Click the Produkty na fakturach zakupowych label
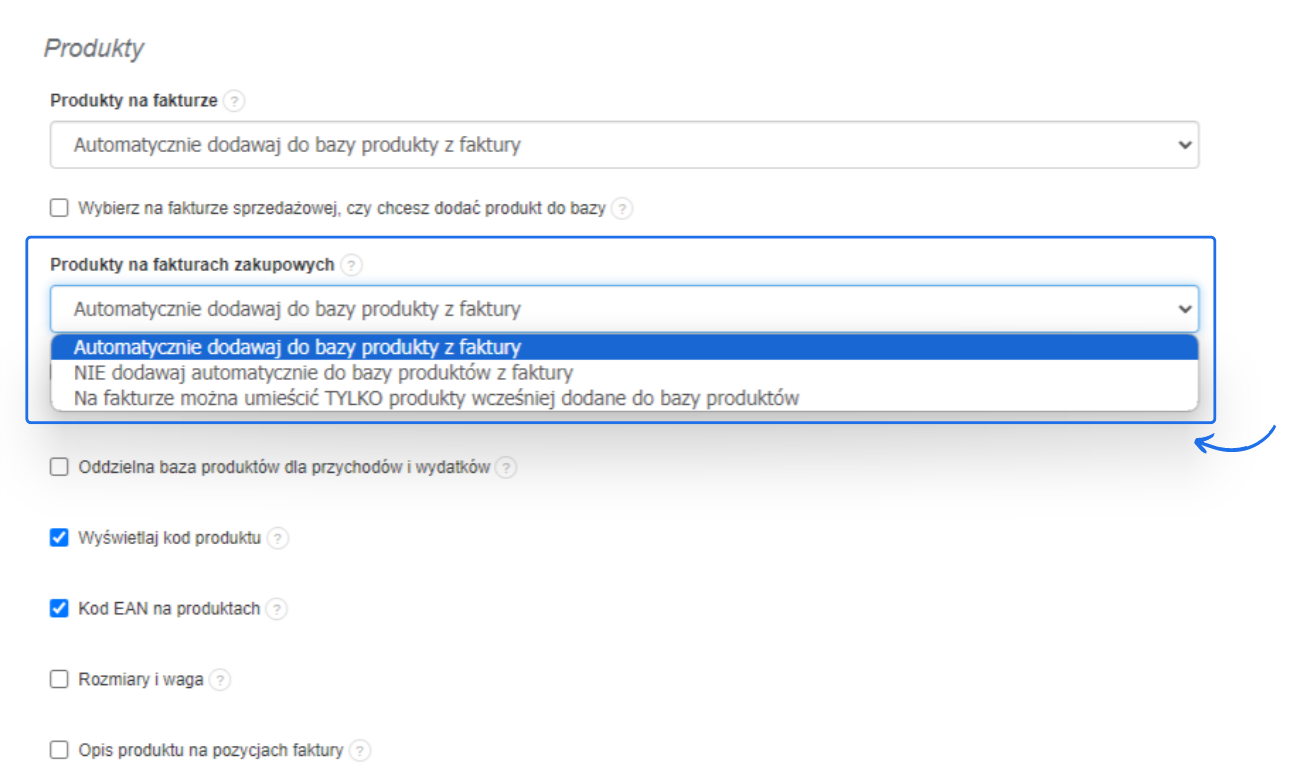Image resolution: width=1313 pixels, height=783 pixels. [192, 265]
